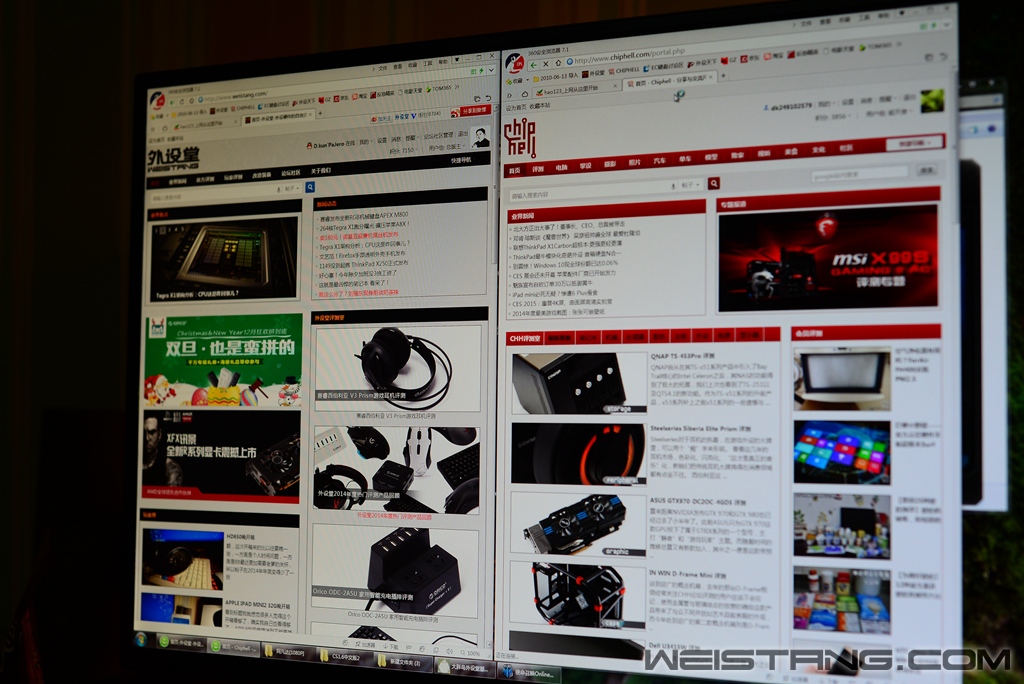Click the 分享到微博 button
Image resolution: width=1024 pixels, height=684 pixels.
(x=470, y=110)
